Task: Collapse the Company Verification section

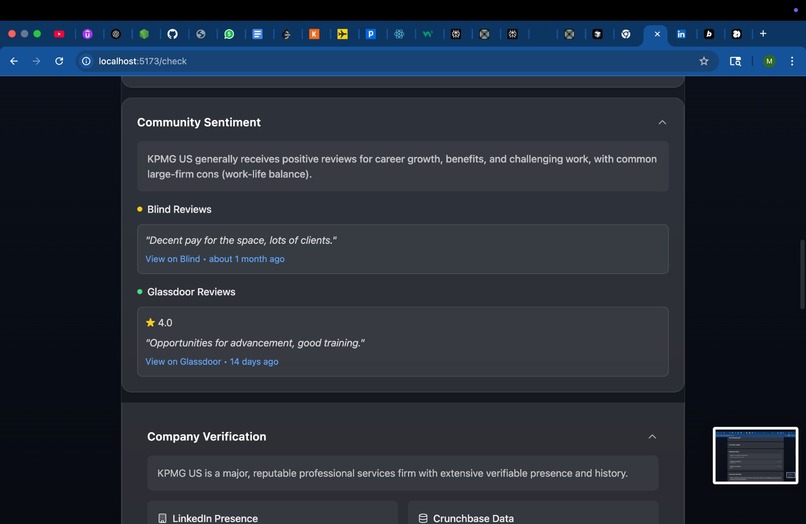Action: click(x=652, y=437)
